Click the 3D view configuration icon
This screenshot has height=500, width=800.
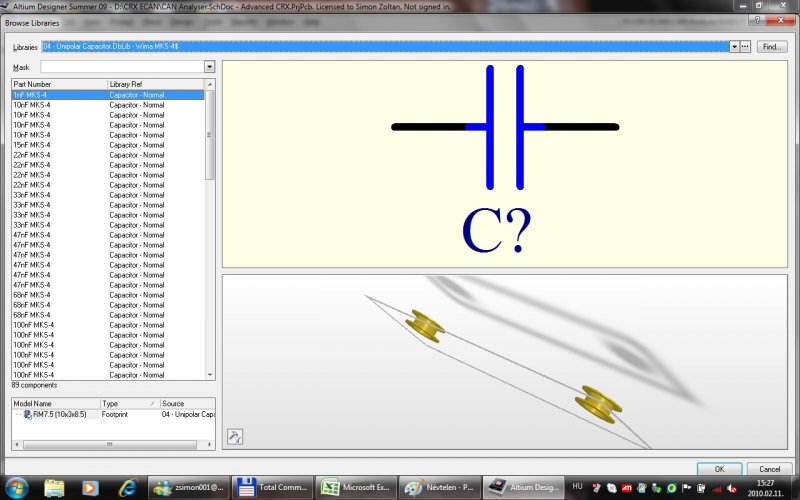click(235, 437)
